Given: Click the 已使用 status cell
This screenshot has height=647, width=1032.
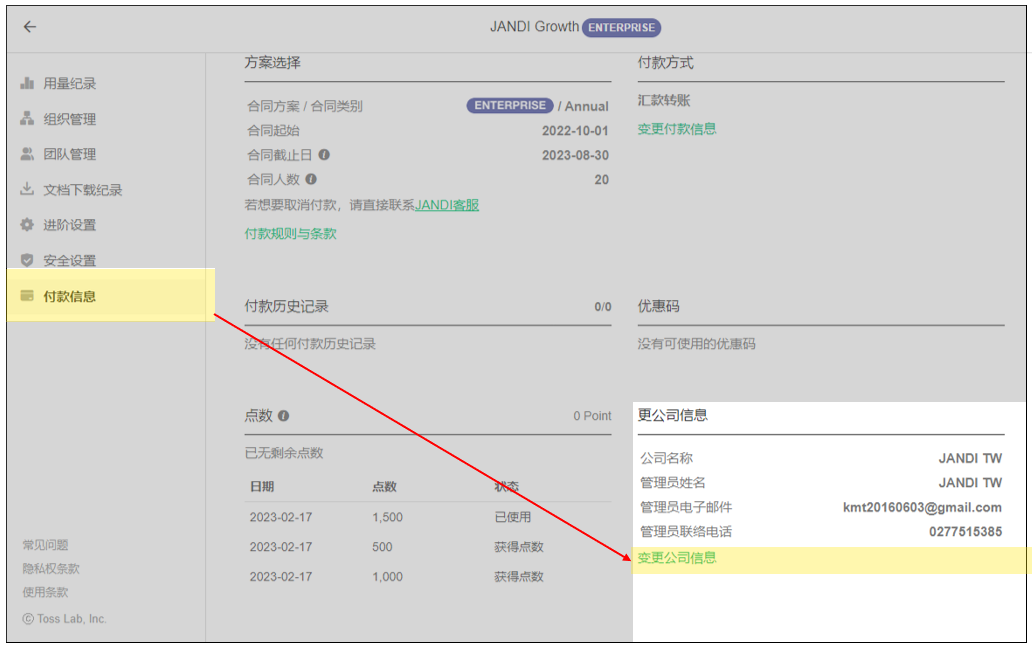Looking at the screenshot, I should (x=513, y=517).
